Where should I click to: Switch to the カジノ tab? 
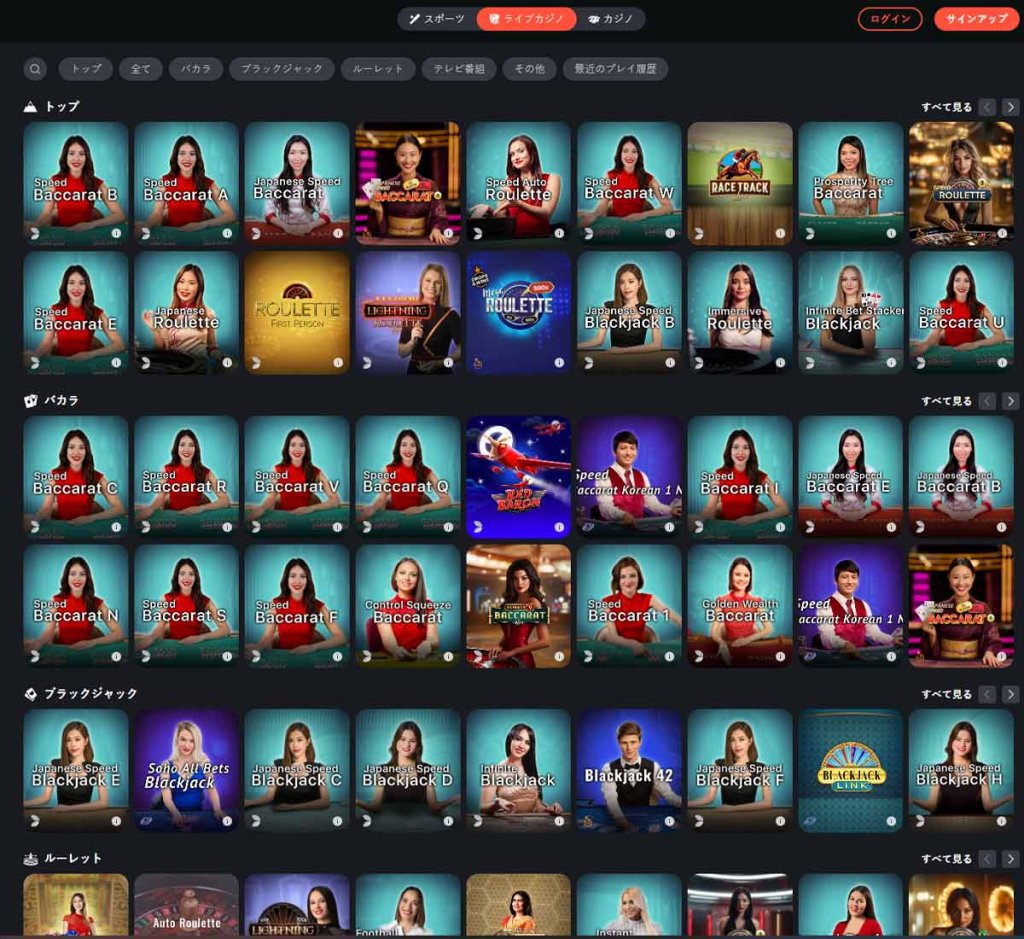tap(610, 19)
